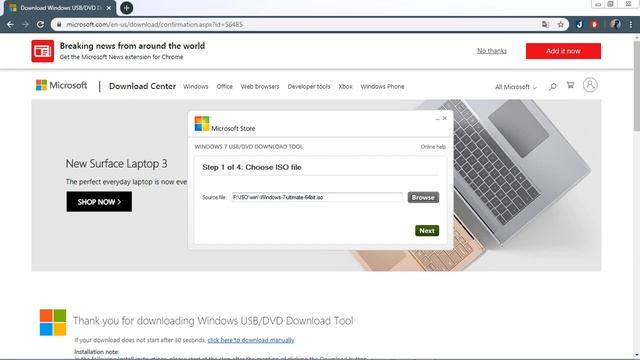Focus the Source file input field

point(317,197)
